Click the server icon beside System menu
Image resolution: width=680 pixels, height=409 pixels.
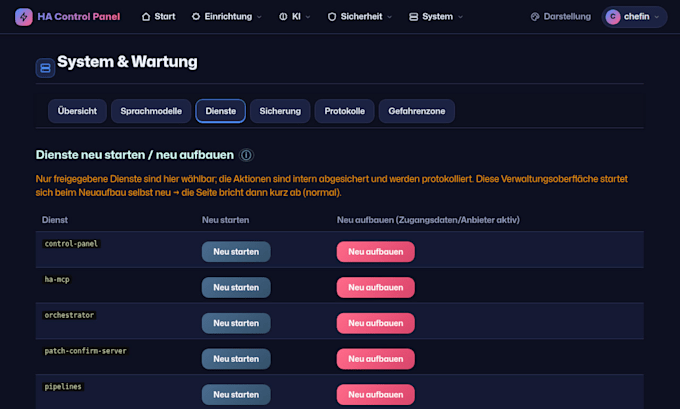pos(414,16)
